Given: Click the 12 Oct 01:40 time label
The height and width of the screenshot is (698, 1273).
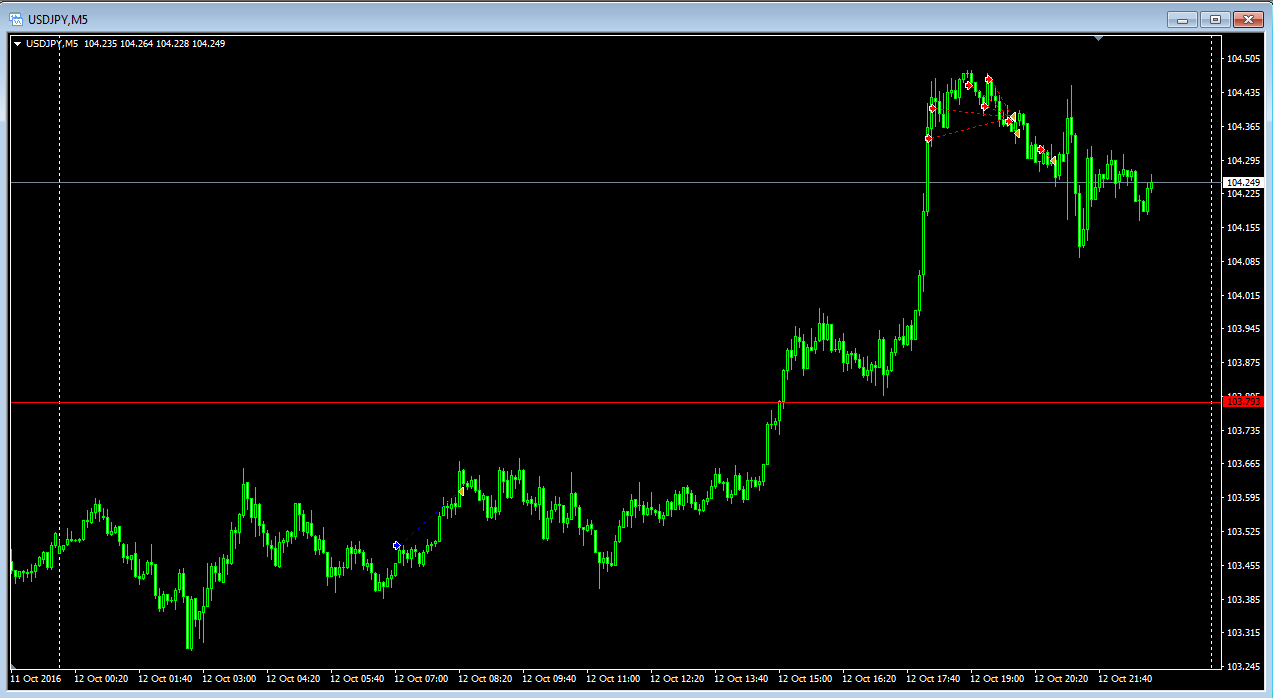Looking at the screenshot, I should (165, 679).
